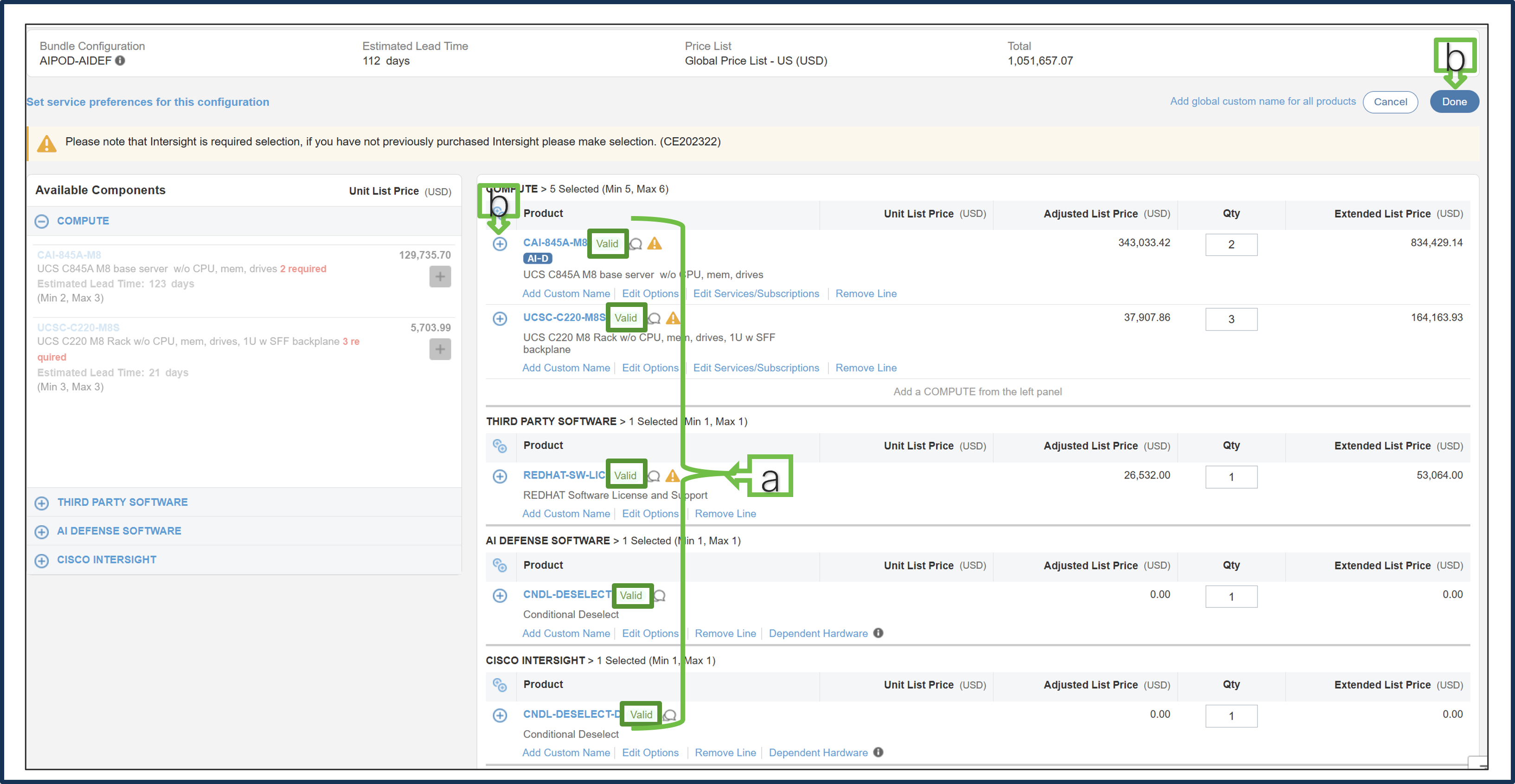Expand the AI DEFENSE SOFTWARE section

coord(42,531)
